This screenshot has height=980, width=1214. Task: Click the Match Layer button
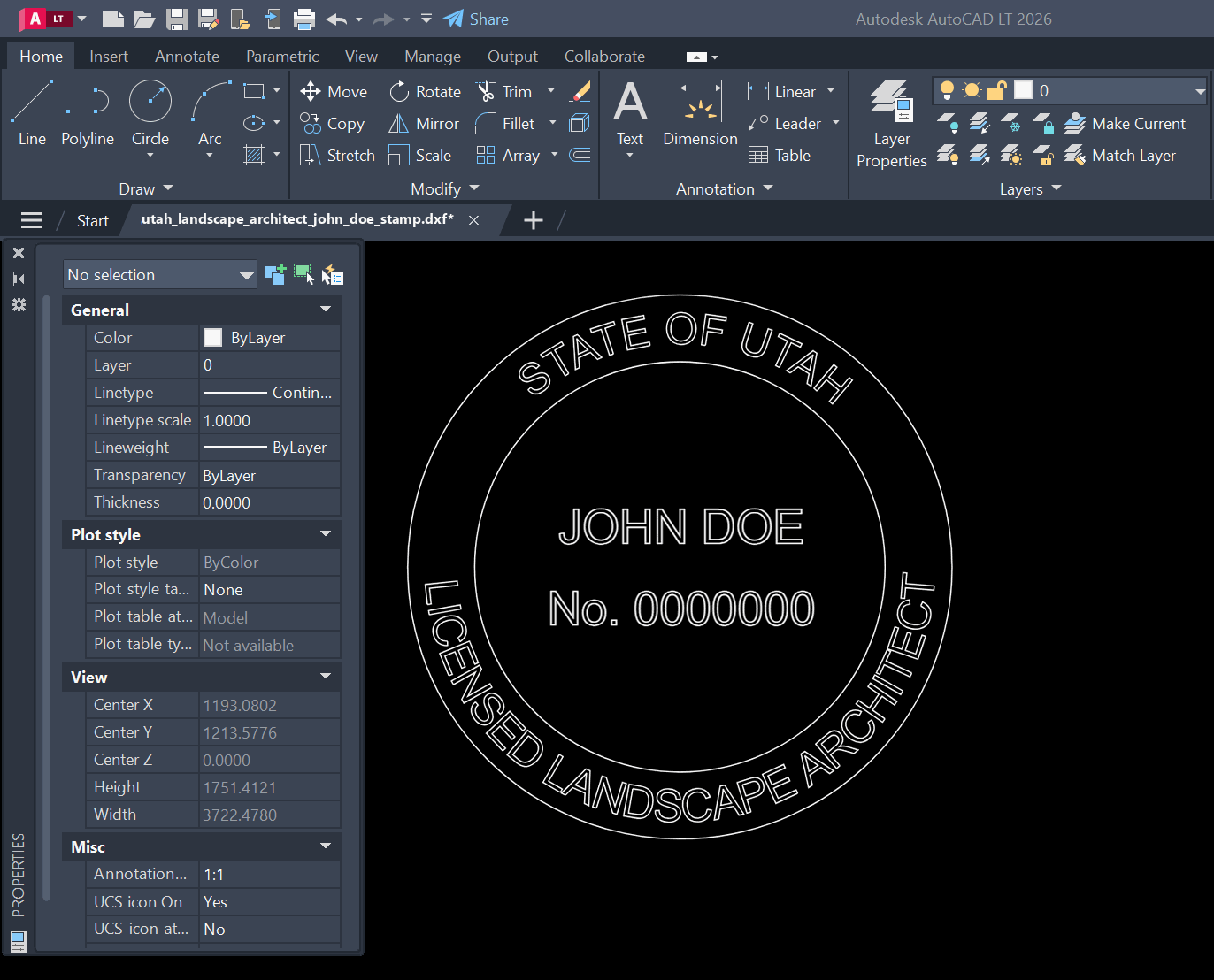(1120, 155)
